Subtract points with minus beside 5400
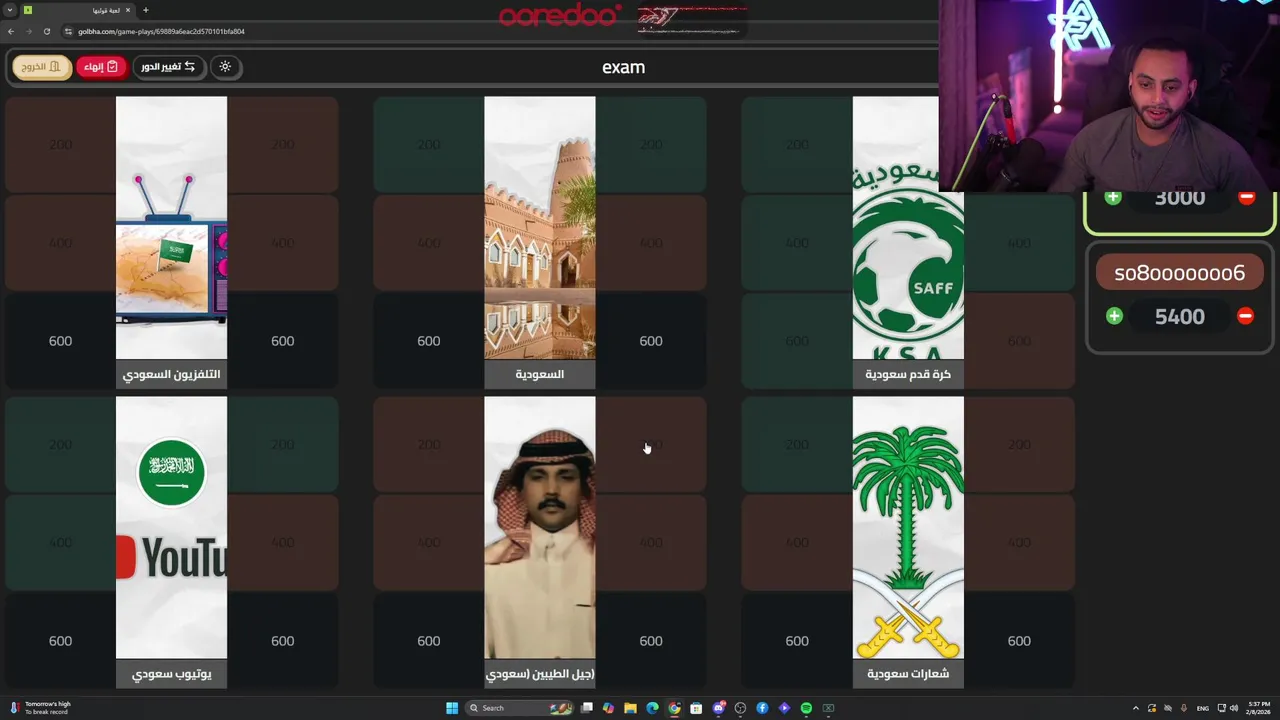 (1245, 316)
